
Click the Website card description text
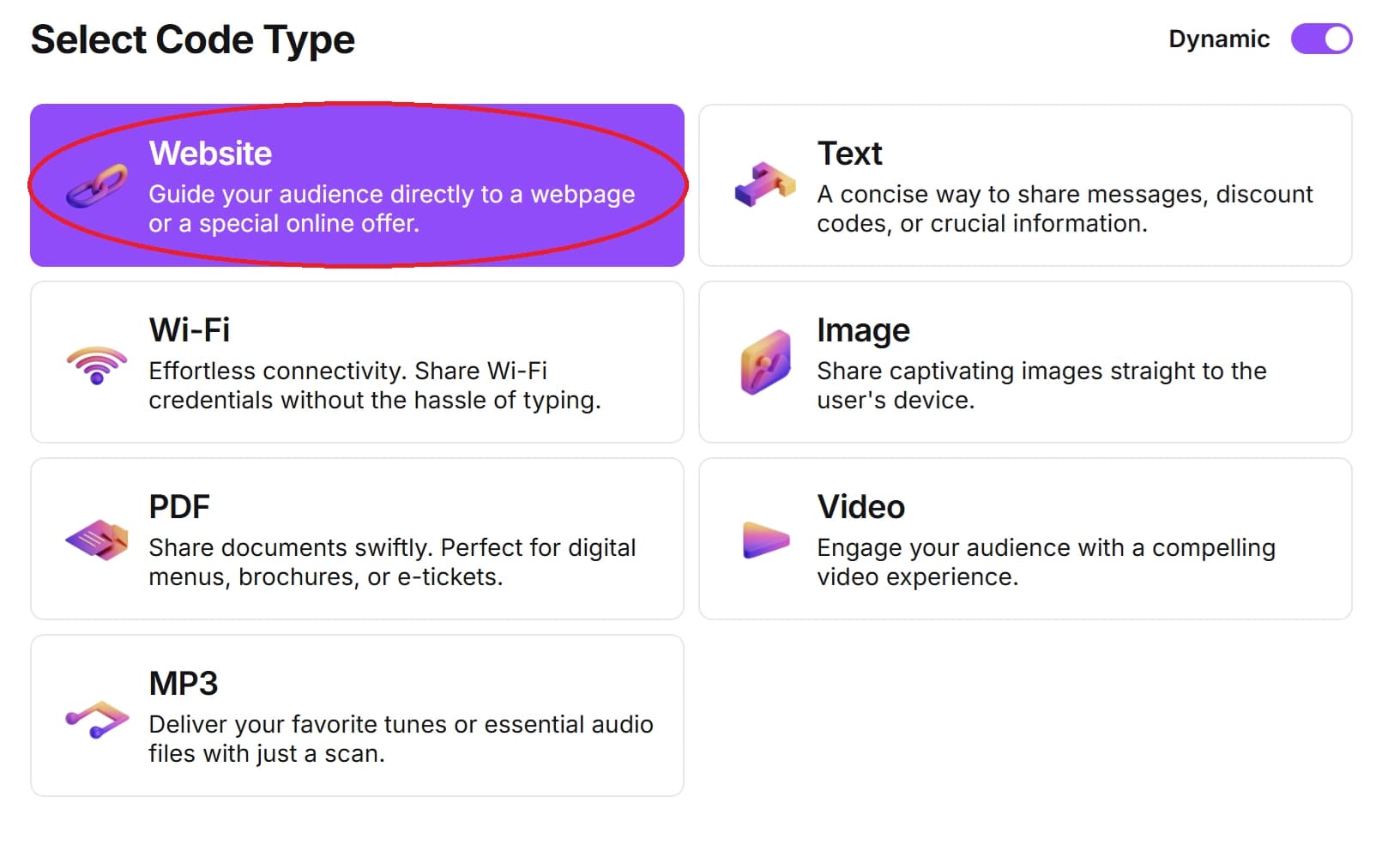click(391, 208)
